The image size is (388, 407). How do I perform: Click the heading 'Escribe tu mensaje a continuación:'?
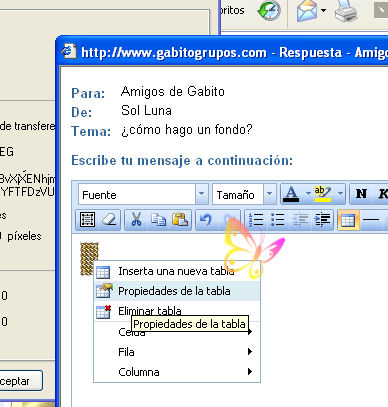(182, 160)
